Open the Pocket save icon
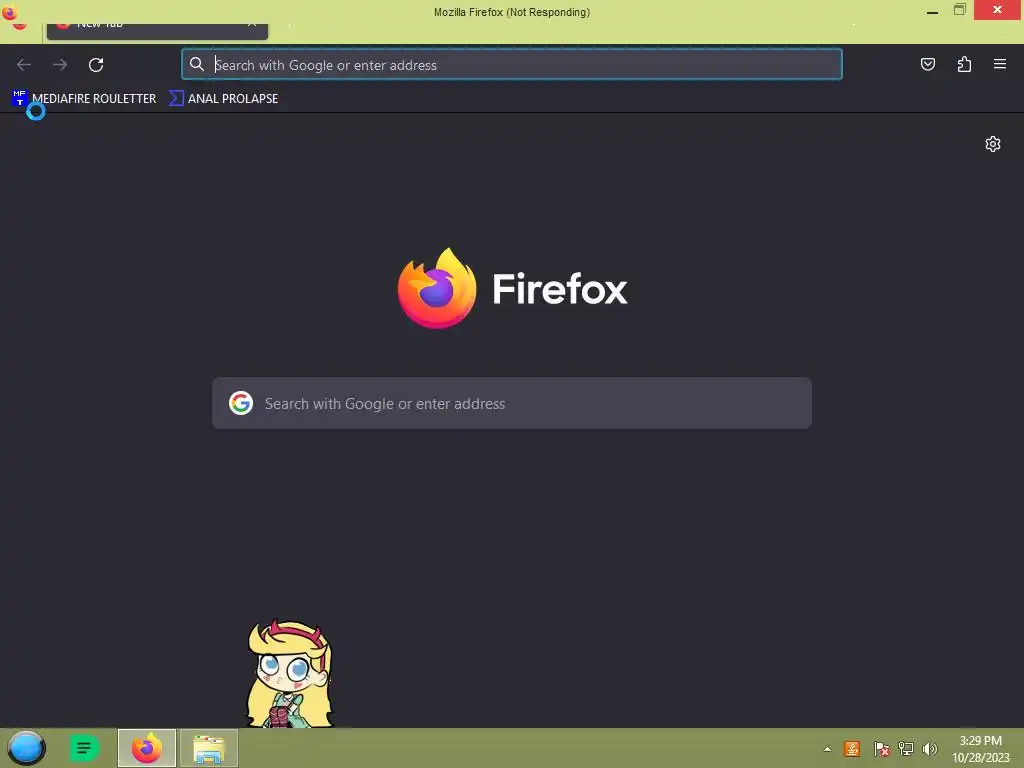Screen dimensions: 1024x768 tap(927, 64)
